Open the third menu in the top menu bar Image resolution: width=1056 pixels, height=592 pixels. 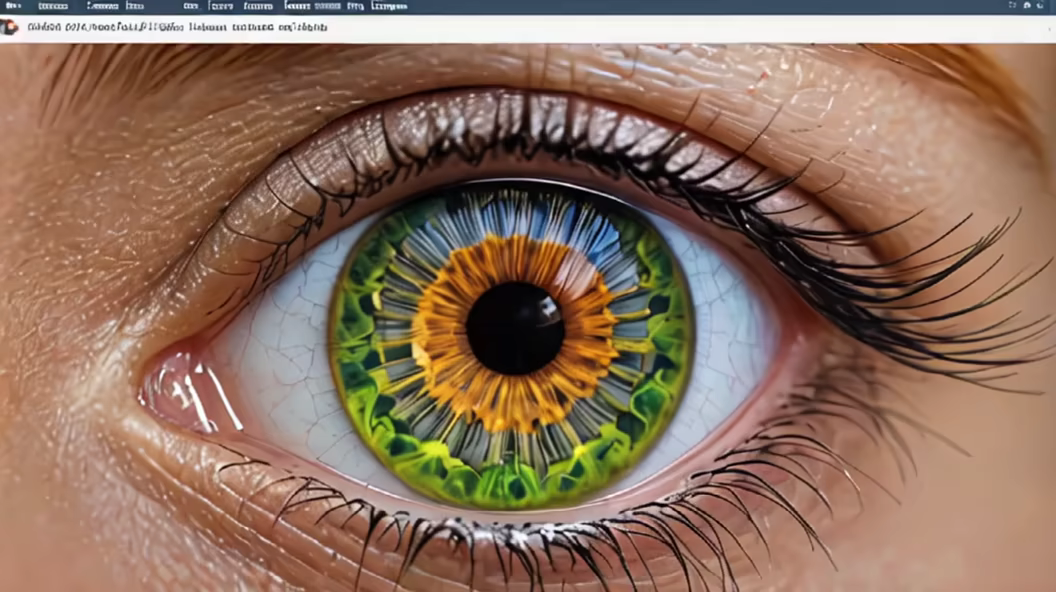pos(102,6)
